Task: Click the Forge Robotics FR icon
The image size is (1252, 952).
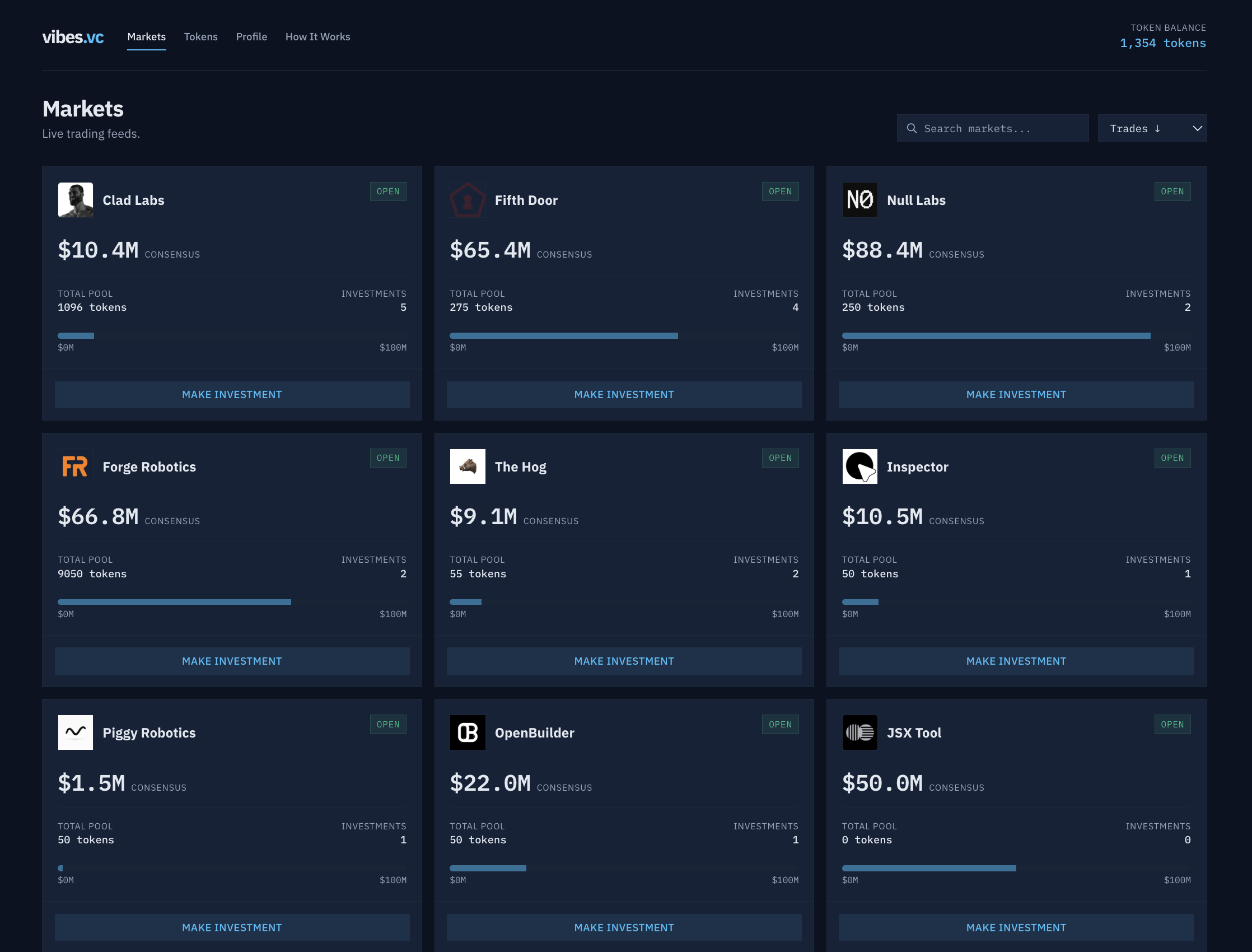Action: click(76, 466)
